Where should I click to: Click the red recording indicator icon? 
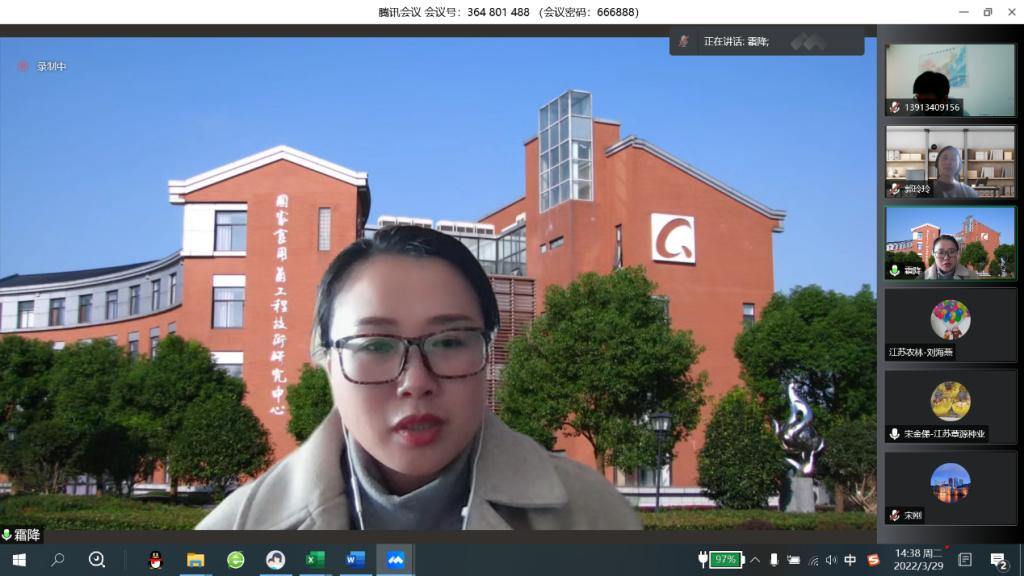[x=23, y=67]
